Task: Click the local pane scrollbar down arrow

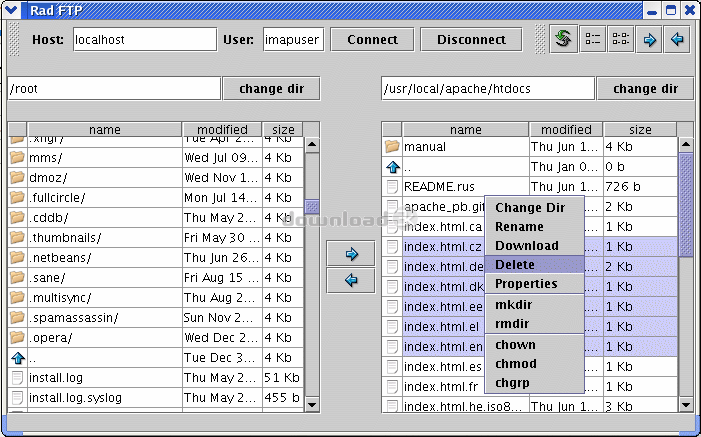Action: click(312, 403)
